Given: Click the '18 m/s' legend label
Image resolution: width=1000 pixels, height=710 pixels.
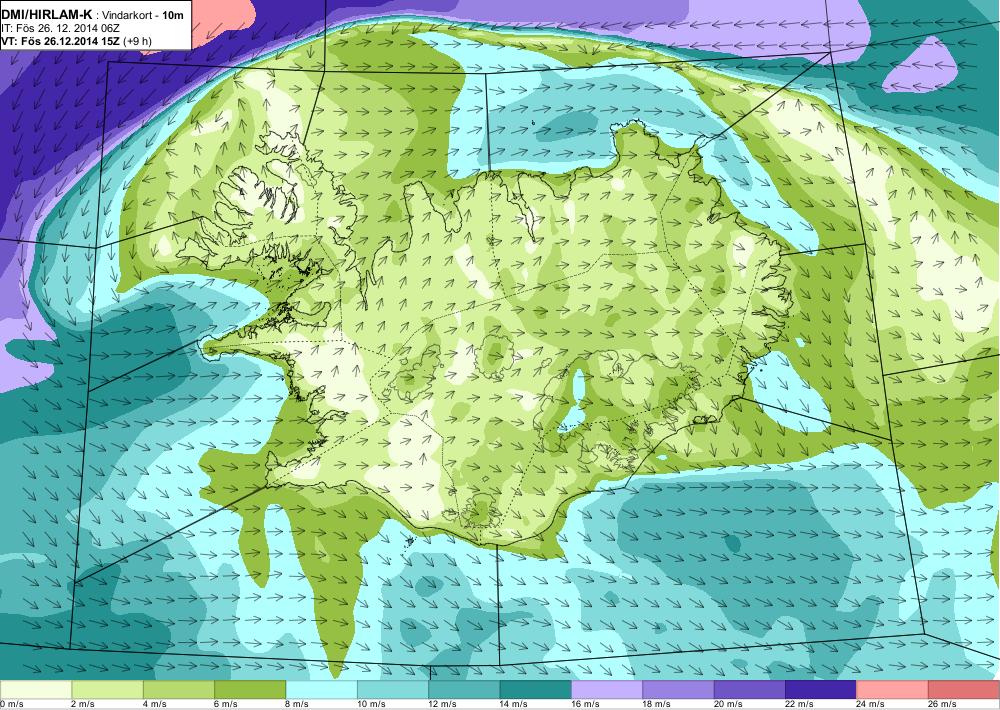Looking at the screenshot, I should click(x=658, y=704).
